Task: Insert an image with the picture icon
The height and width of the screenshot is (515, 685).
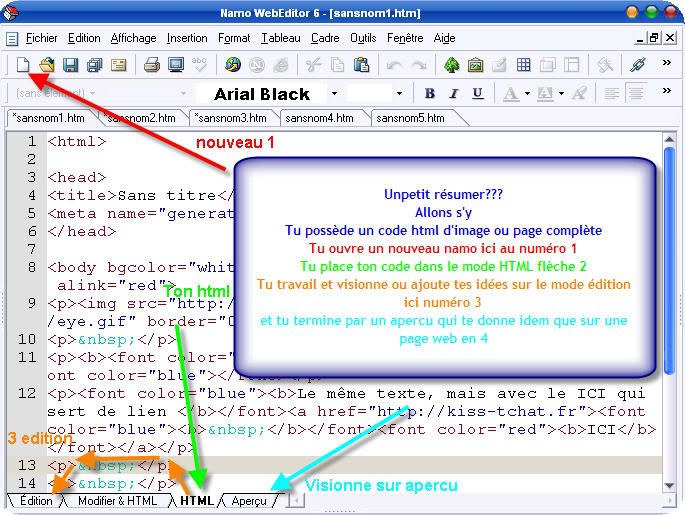Action: point(476,65)
